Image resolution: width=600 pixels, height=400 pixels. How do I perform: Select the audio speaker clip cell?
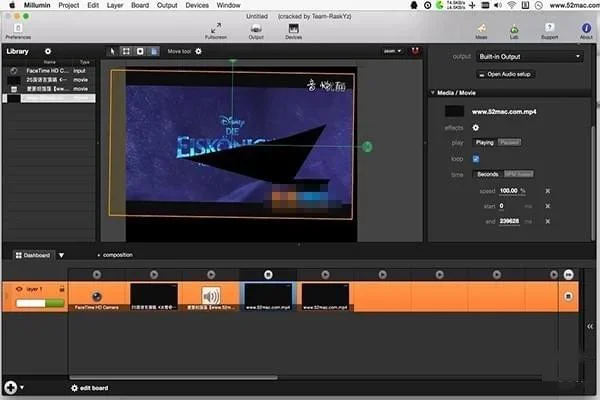(211, 296)
